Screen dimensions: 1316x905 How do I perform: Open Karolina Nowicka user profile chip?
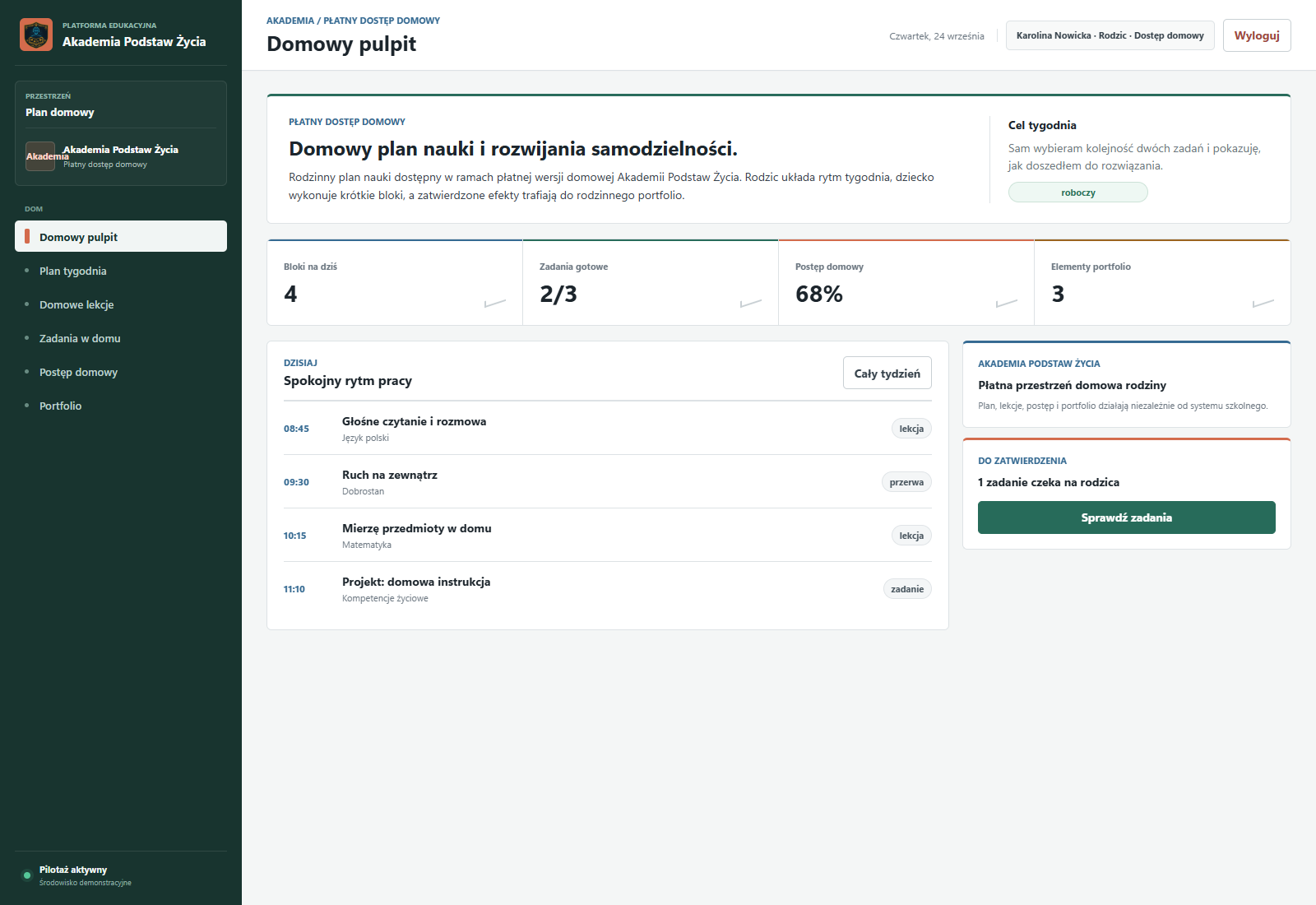[x=1110, y=35]
